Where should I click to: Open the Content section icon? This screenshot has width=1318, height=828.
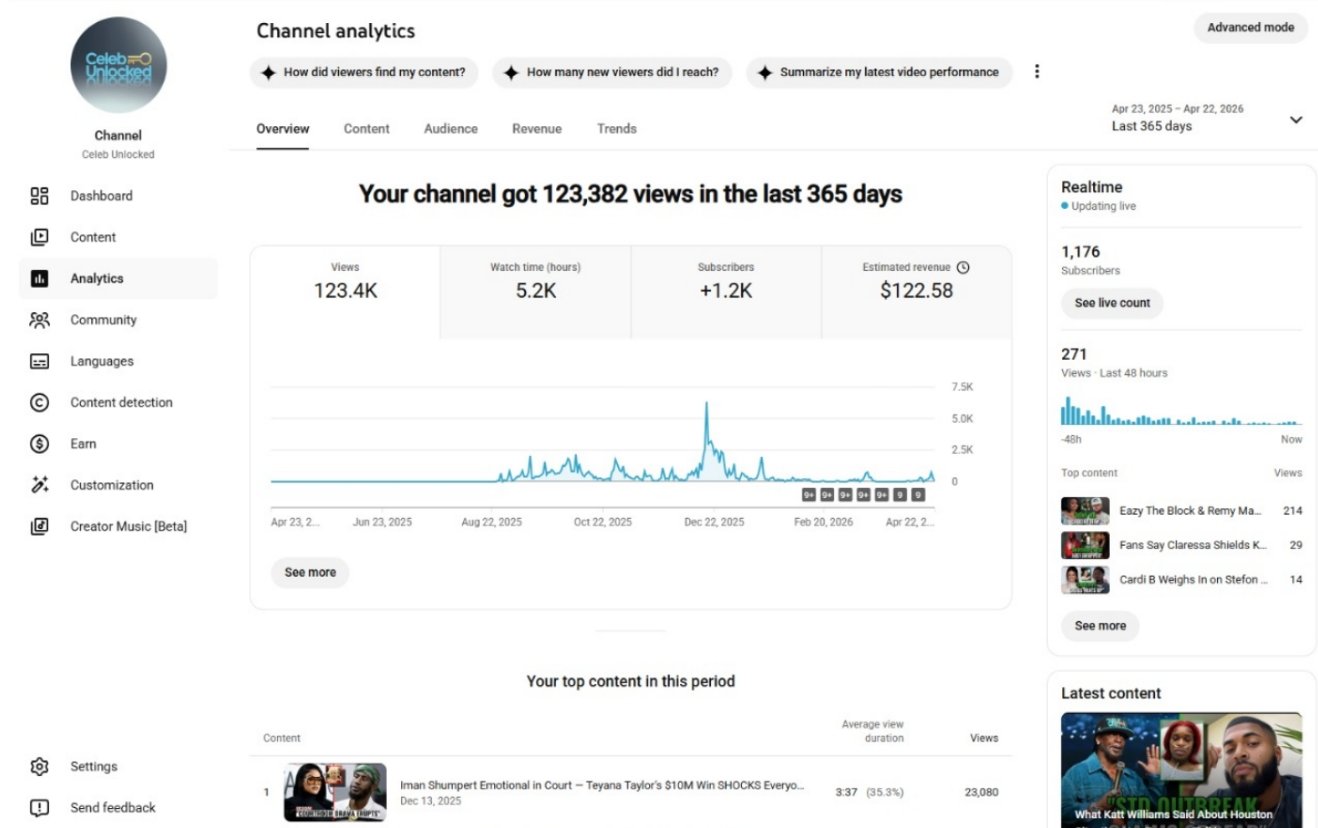39,237
